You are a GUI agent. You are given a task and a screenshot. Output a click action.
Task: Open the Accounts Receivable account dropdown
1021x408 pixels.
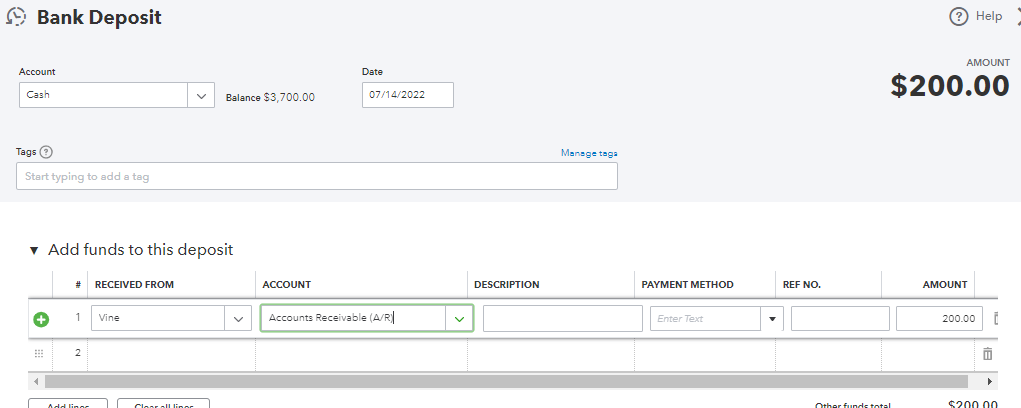click(459, 319)
